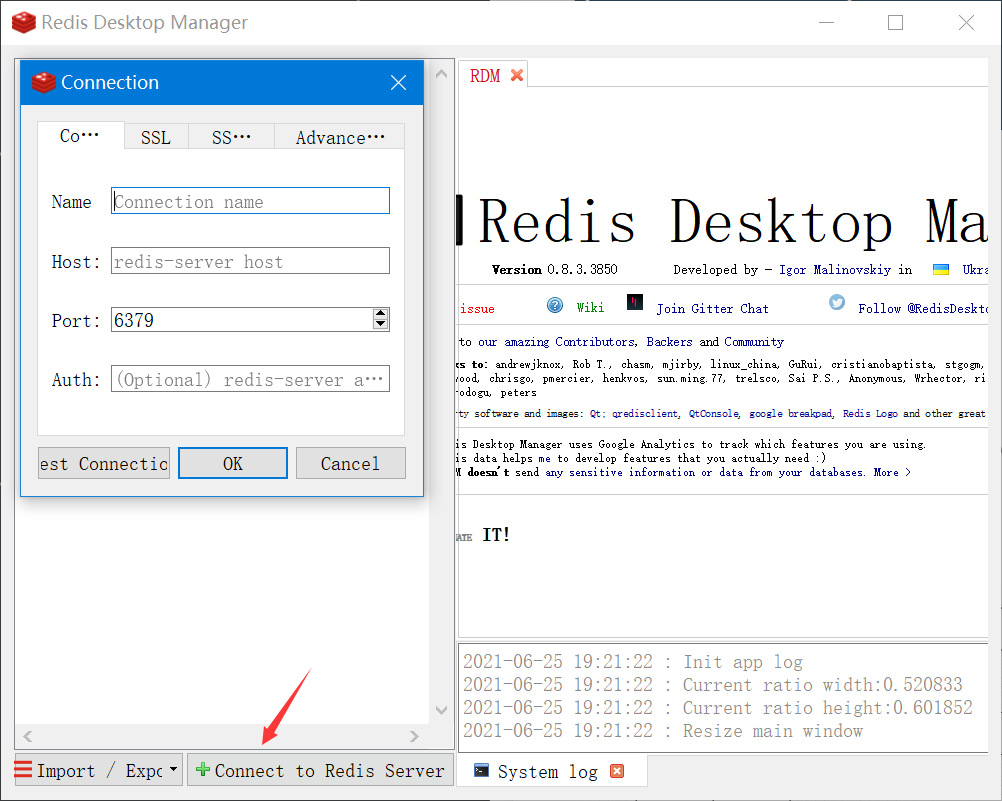The width and height of the screenshot is (1002, 801).
Task: Open the Igor Malinovskiy link
Action: pos(835,270)
